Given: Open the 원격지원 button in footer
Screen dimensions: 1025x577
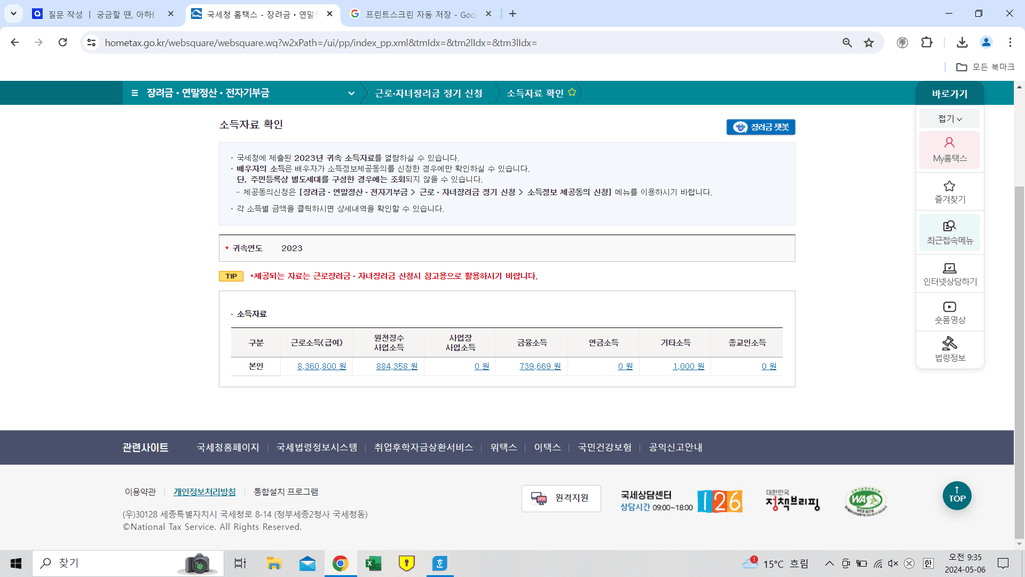Looking at the screenshot, I should click(561, 498).
